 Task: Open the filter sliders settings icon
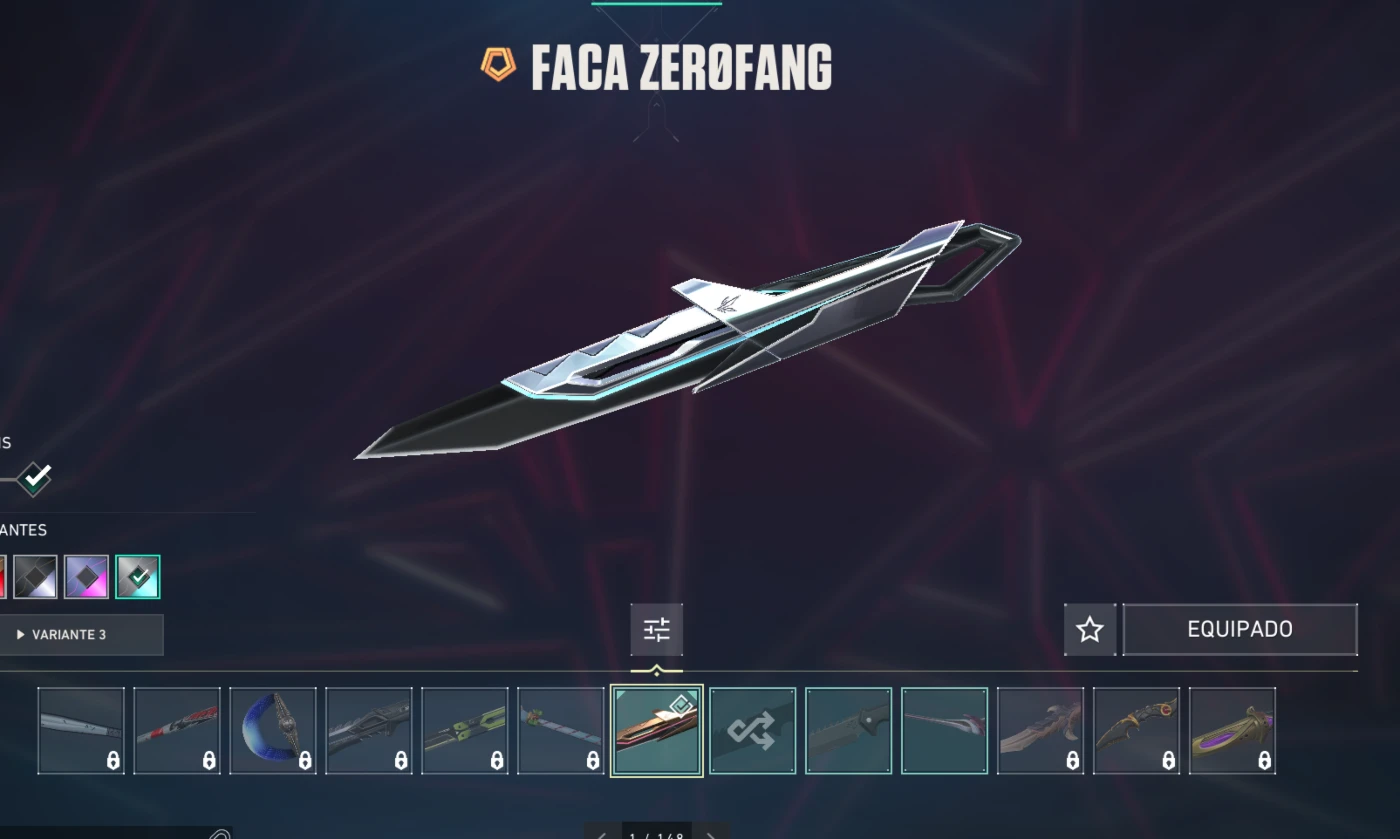pos(657,630)
